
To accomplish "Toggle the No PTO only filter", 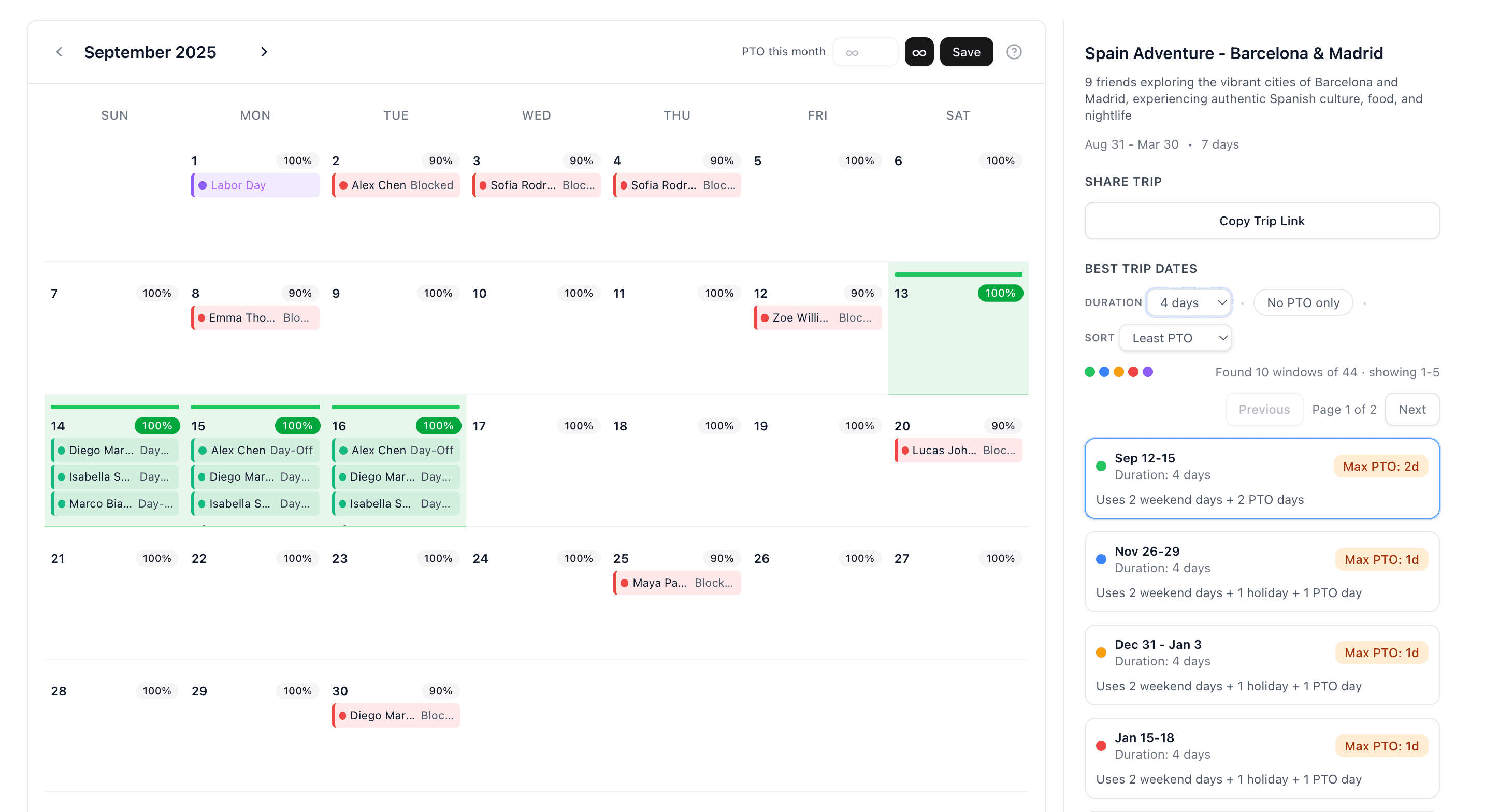I will pos(1302,302).
